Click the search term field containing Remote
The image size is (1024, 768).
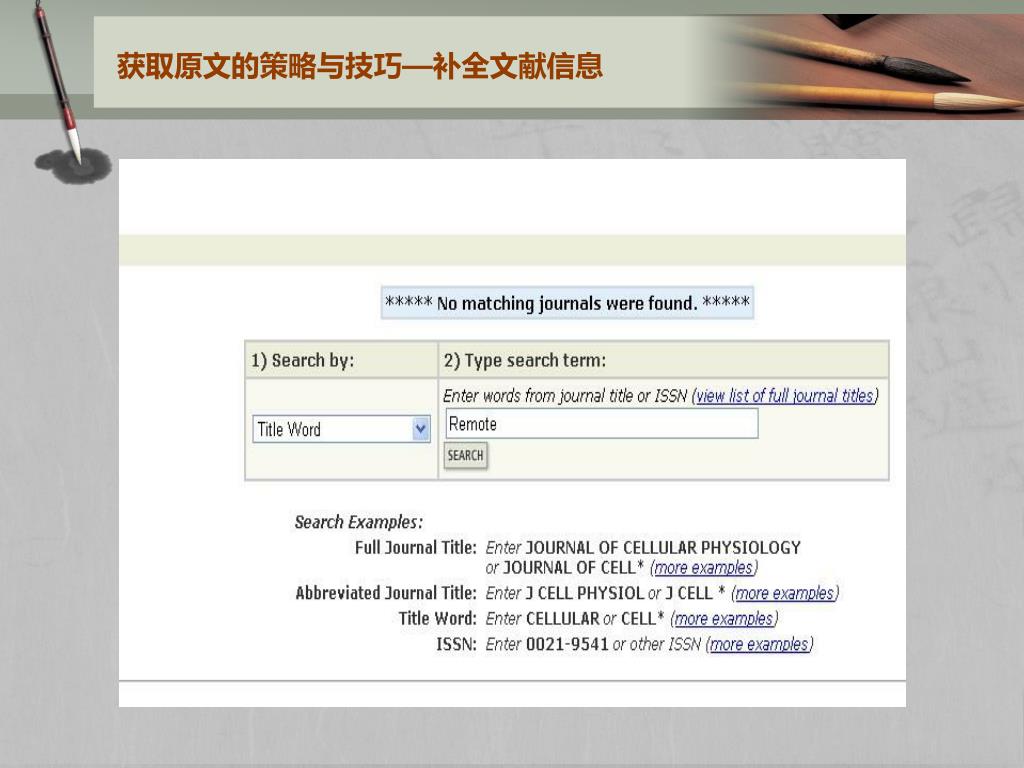(x=601, y=424)
